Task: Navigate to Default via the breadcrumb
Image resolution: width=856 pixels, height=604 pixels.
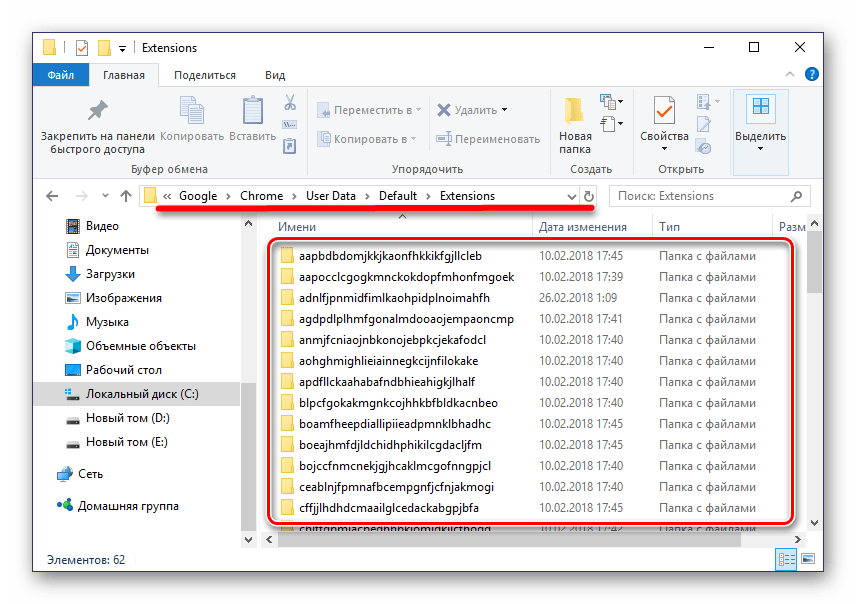Action: click(399, 195)
